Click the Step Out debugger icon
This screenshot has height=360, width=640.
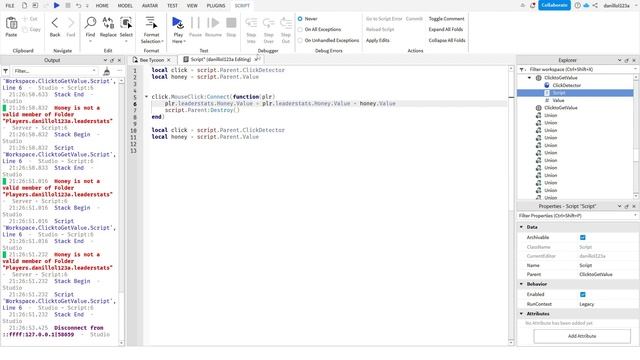pos(286,23)
